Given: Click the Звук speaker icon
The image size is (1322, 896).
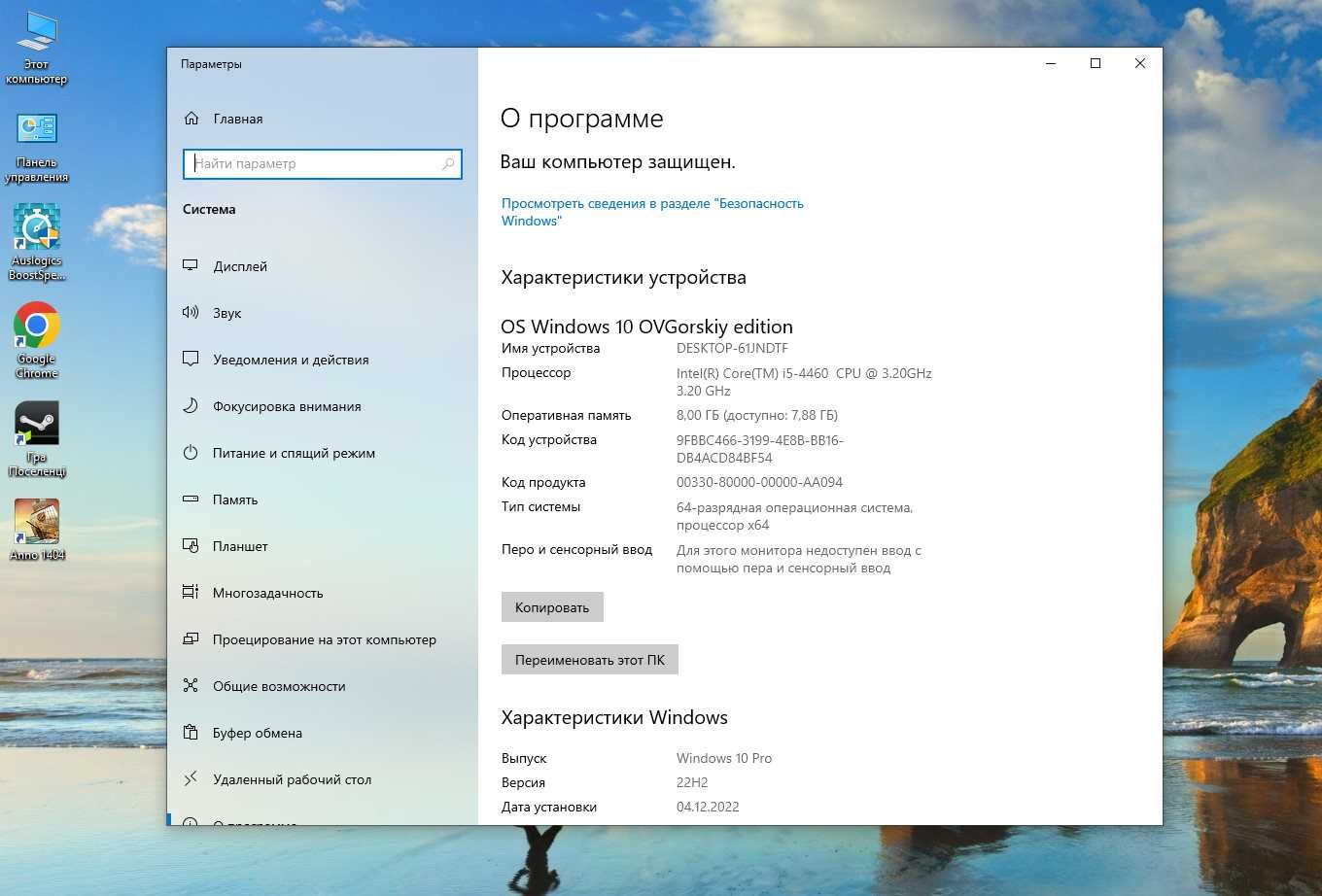Looking at the screenshot, I should click(191, 313).
